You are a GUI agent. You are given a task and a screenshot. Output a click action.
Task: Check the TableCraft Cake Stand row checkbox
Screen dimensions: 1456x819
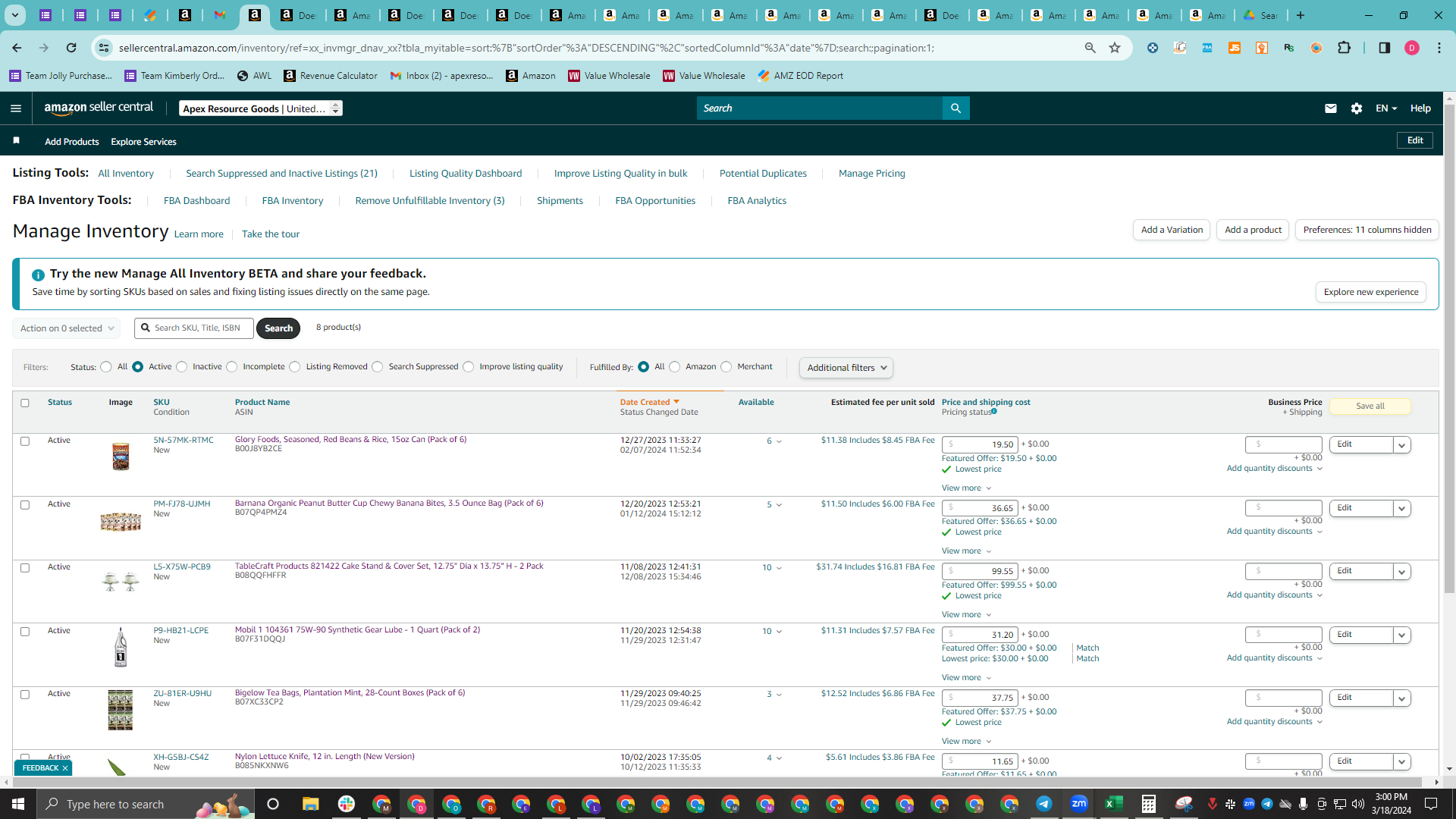pyautogui.click(x=25, y=568)
